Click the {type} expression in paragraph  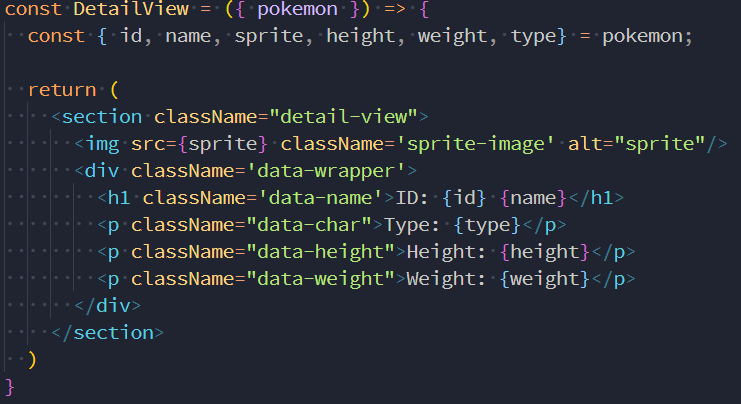[x=487, y=225]
